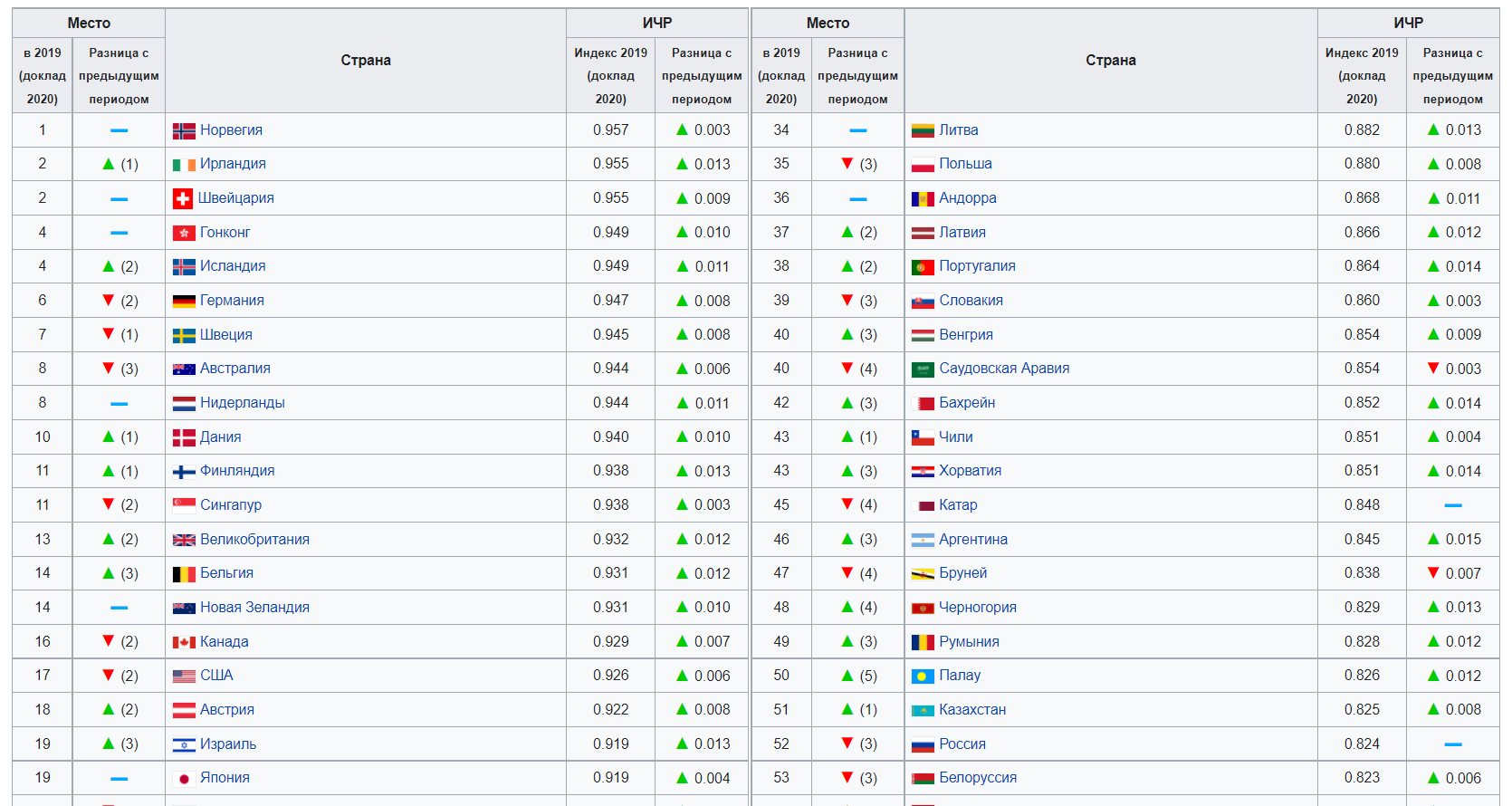Click Norway's 0.957 index cell
The image size is (1512, 806).
click(x=610, y=130)
